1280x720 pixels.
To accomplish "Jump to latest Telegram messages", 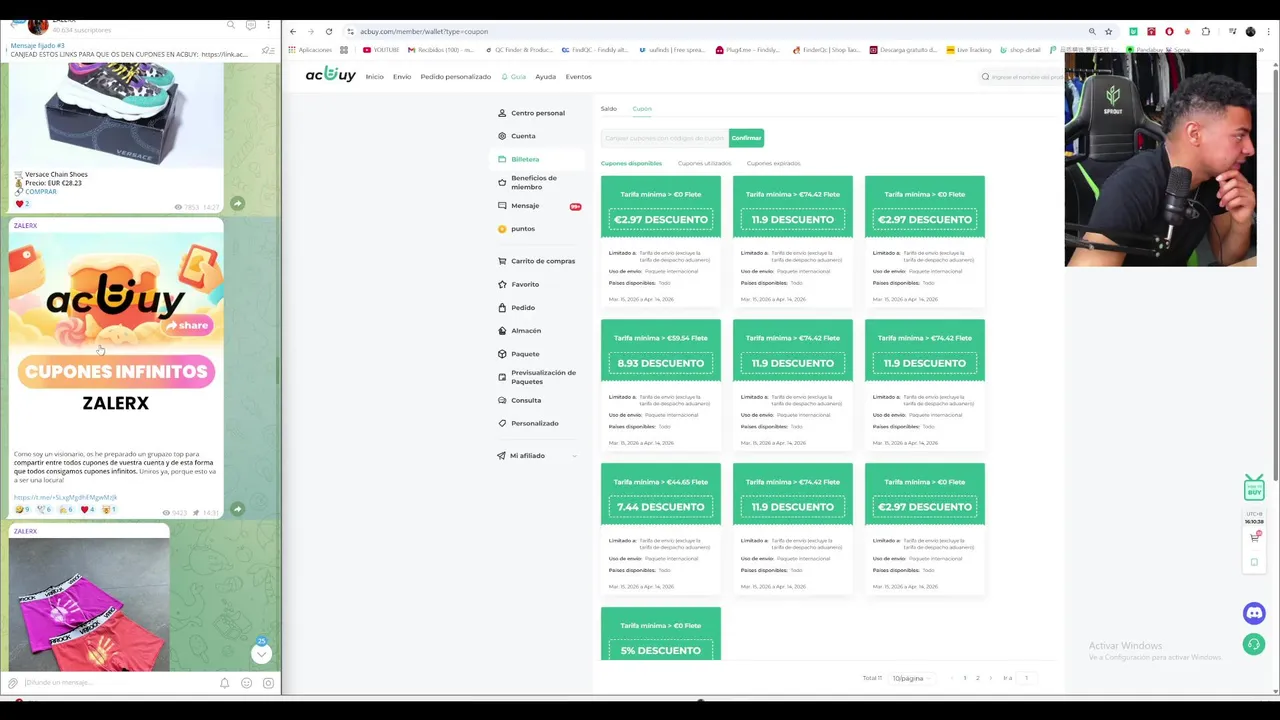I will click(x=261, y=653).
